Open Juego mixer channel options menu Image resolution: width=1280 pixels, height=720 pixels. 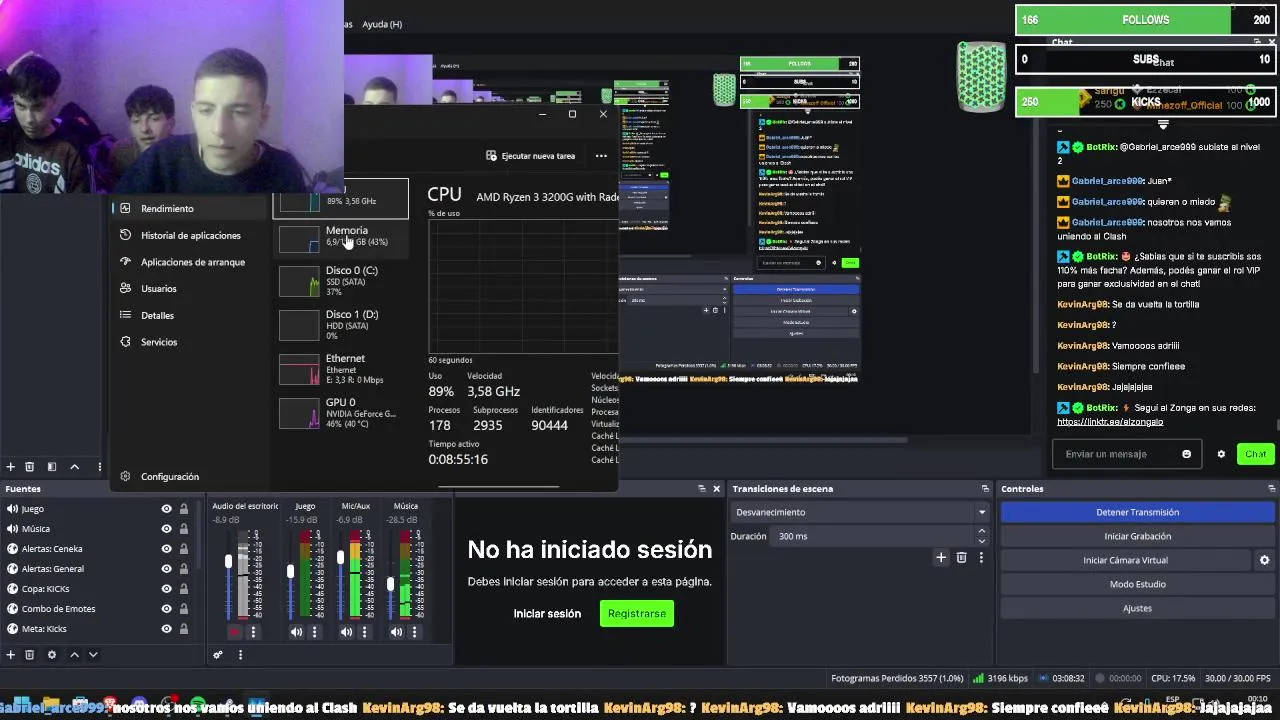(x=314, y=632)
